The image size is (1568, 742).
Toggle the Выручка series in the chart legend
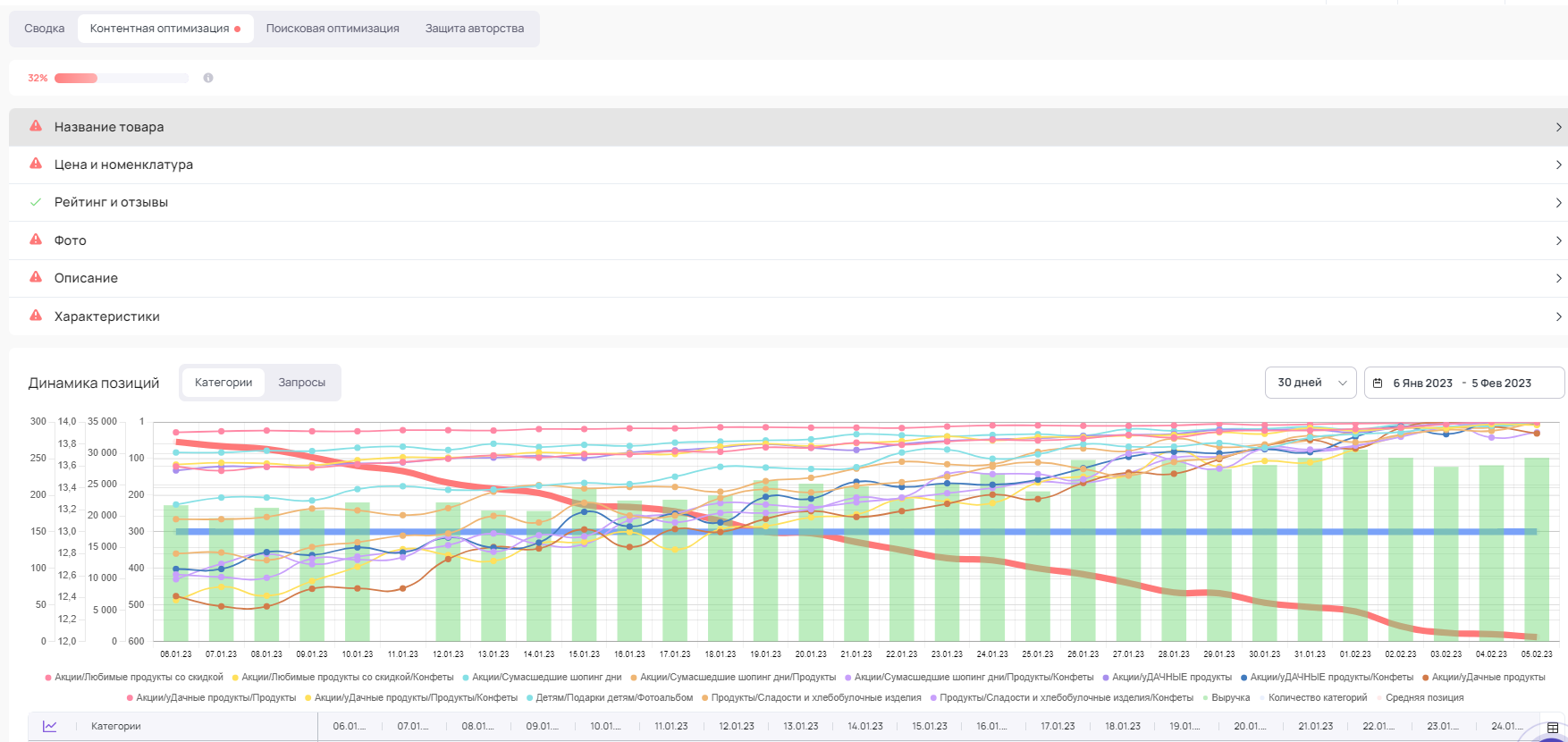[1230, 697]
